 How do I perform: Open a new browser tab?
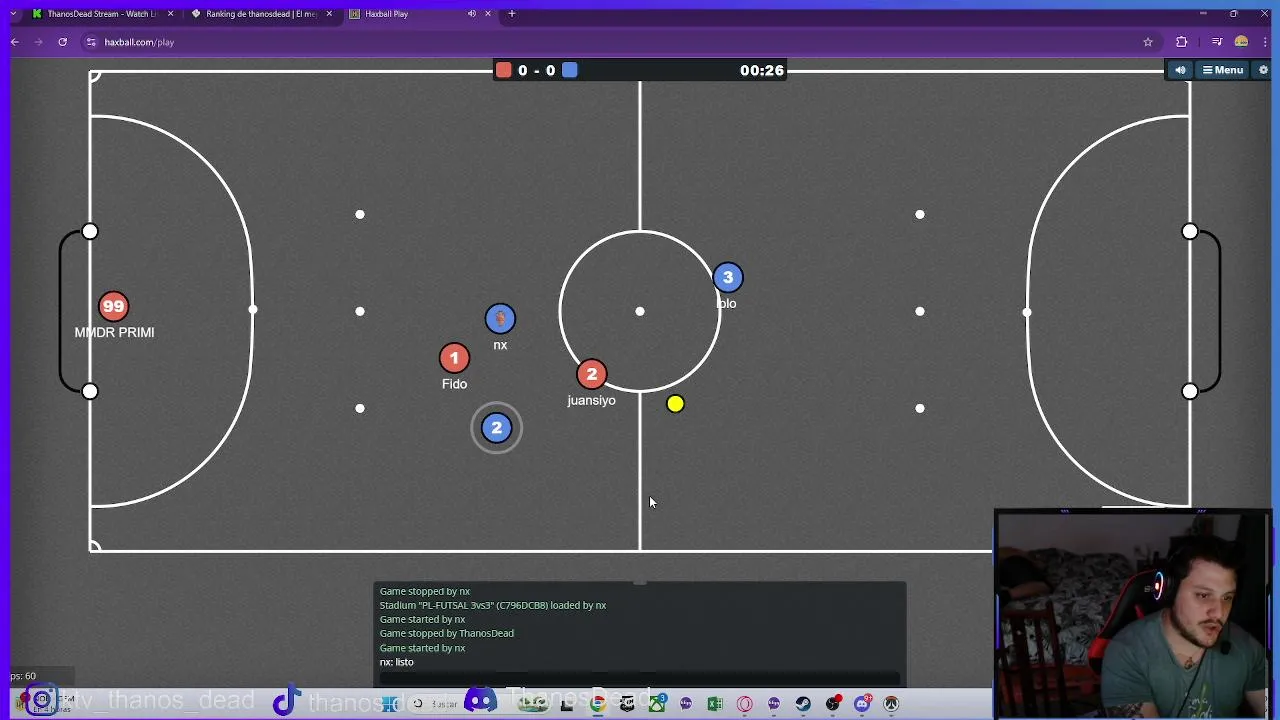click(512, 14)
